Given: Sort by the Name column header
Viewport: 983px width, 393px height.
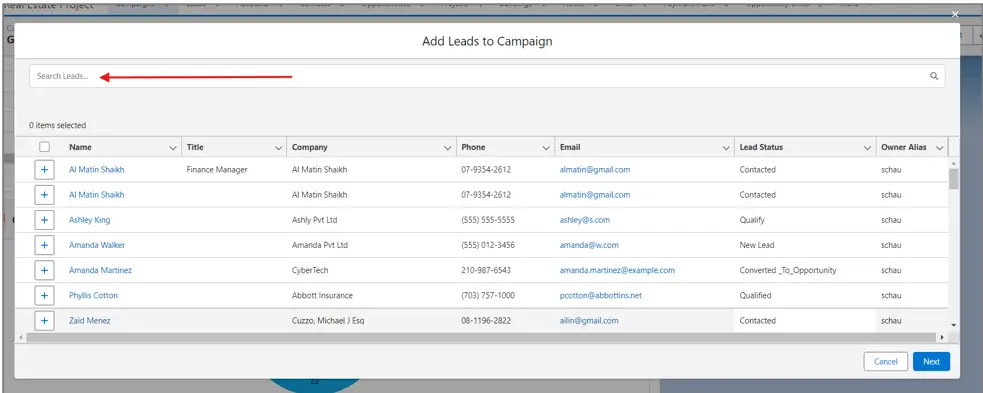Looking at the screenshot, I should [80, 147].
